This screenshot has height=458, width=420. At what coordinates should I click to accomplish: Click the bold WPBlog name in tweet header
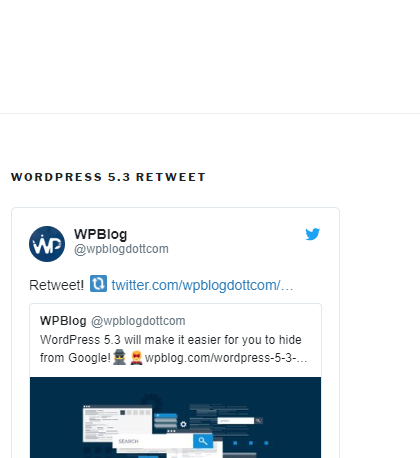pos(100,234)
